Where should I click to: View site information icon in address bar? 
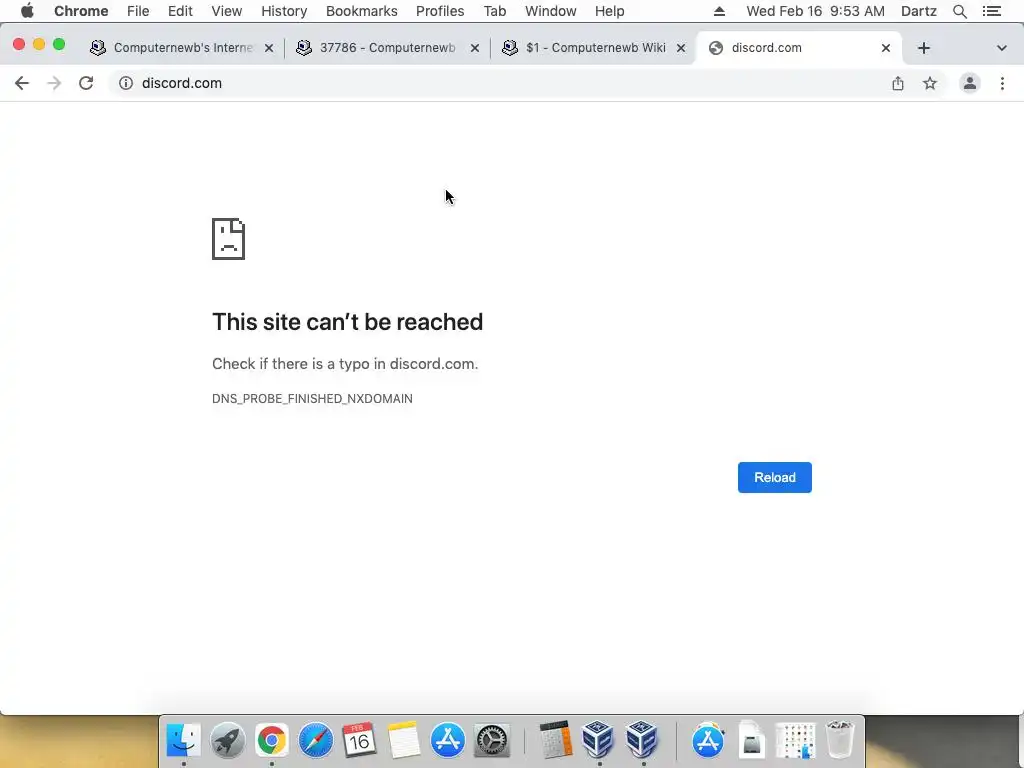click(126, 83)
